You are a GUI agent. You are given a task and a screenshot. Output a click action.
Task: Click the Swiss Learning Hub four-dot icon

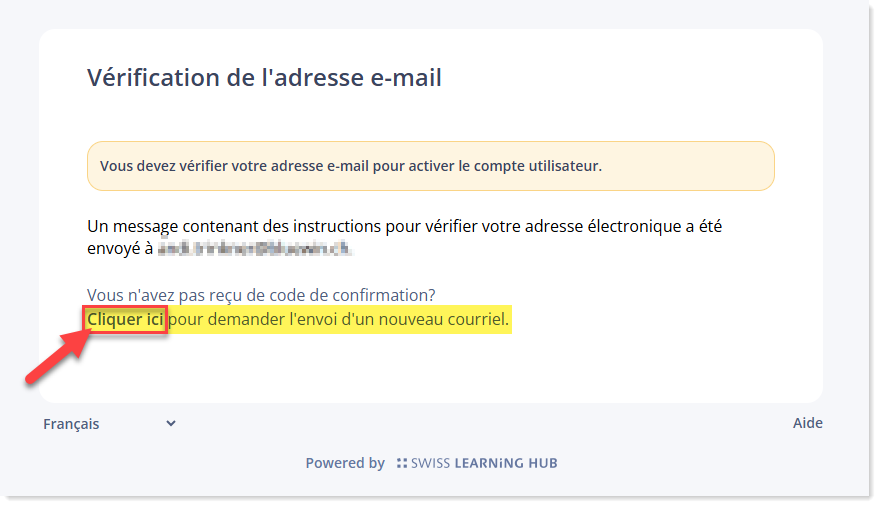[401, 463]
